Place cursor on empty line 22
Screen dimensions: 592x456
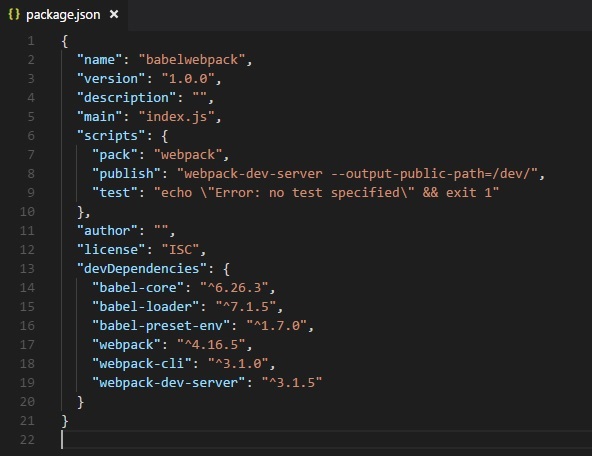(x=326, y=439)
